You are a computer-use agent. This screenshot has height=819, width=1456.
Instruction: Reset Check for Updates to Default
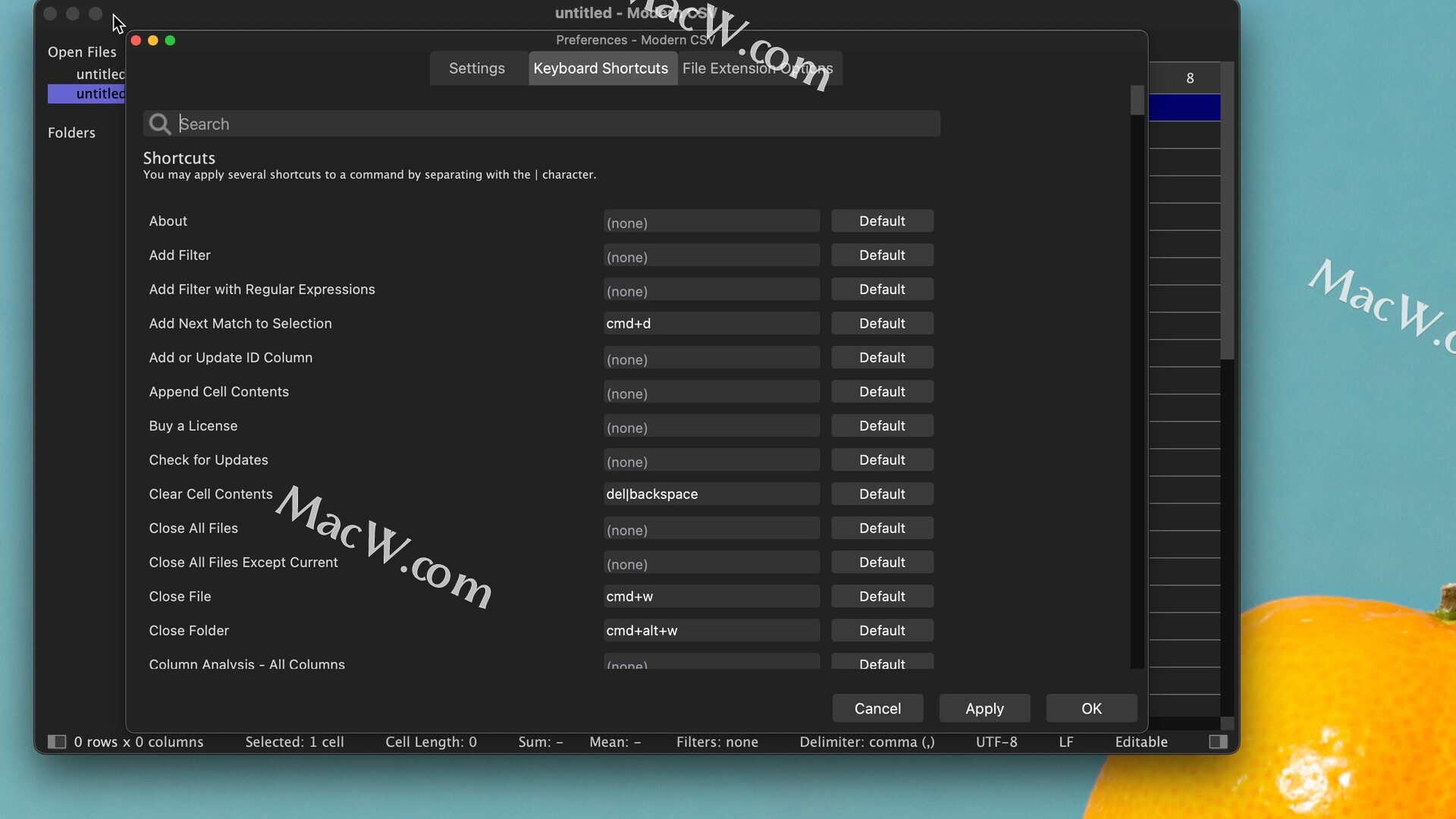882,460
